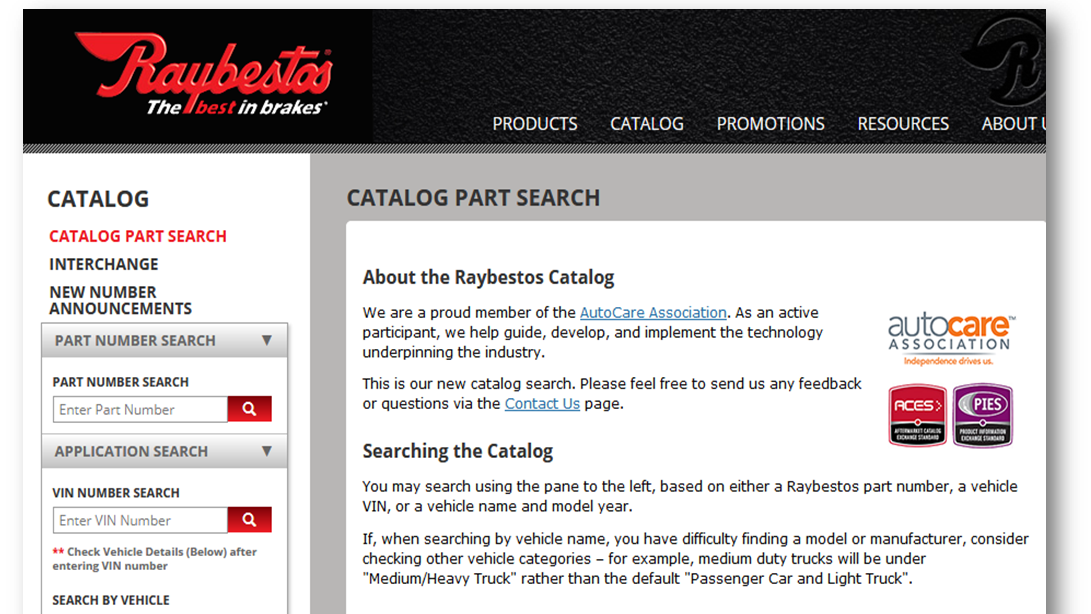Click the PIES exchange standard badge
This screenshot has width=1091, height=614.
point(983,412)
